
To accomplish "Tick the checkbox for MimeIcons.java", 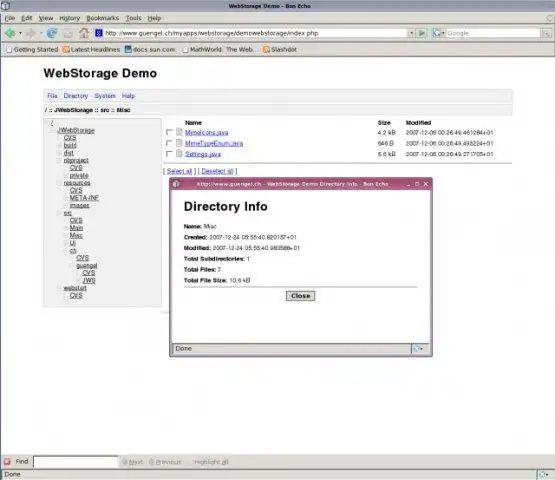I will [169, 132].
